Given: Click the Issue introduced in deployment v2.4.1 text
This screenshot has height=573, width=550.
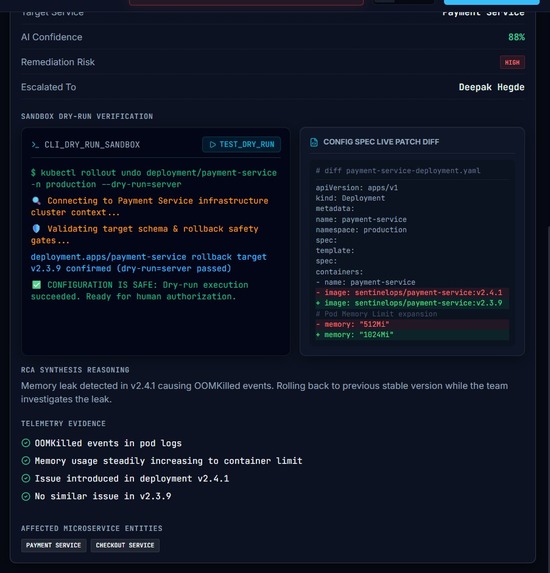Looking at the screenshot, I should tap(132, 479).
